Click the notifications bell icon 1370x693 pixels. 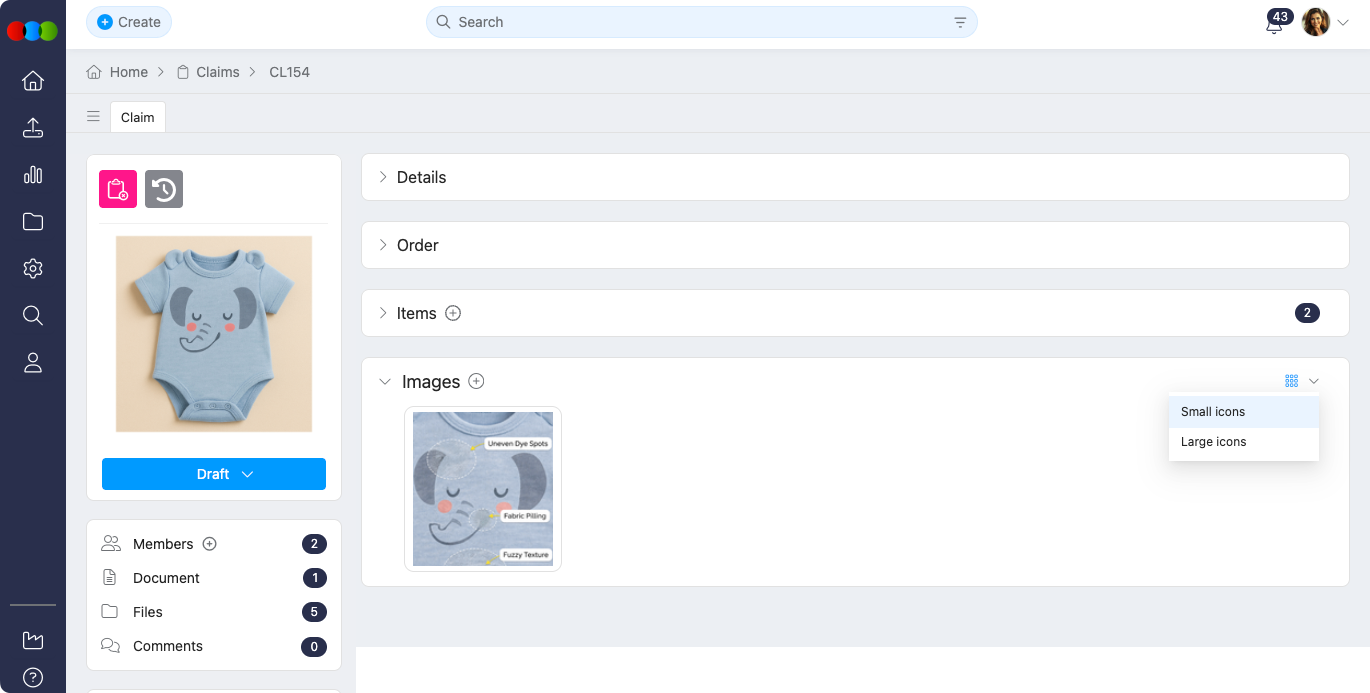click(1274, 26)
